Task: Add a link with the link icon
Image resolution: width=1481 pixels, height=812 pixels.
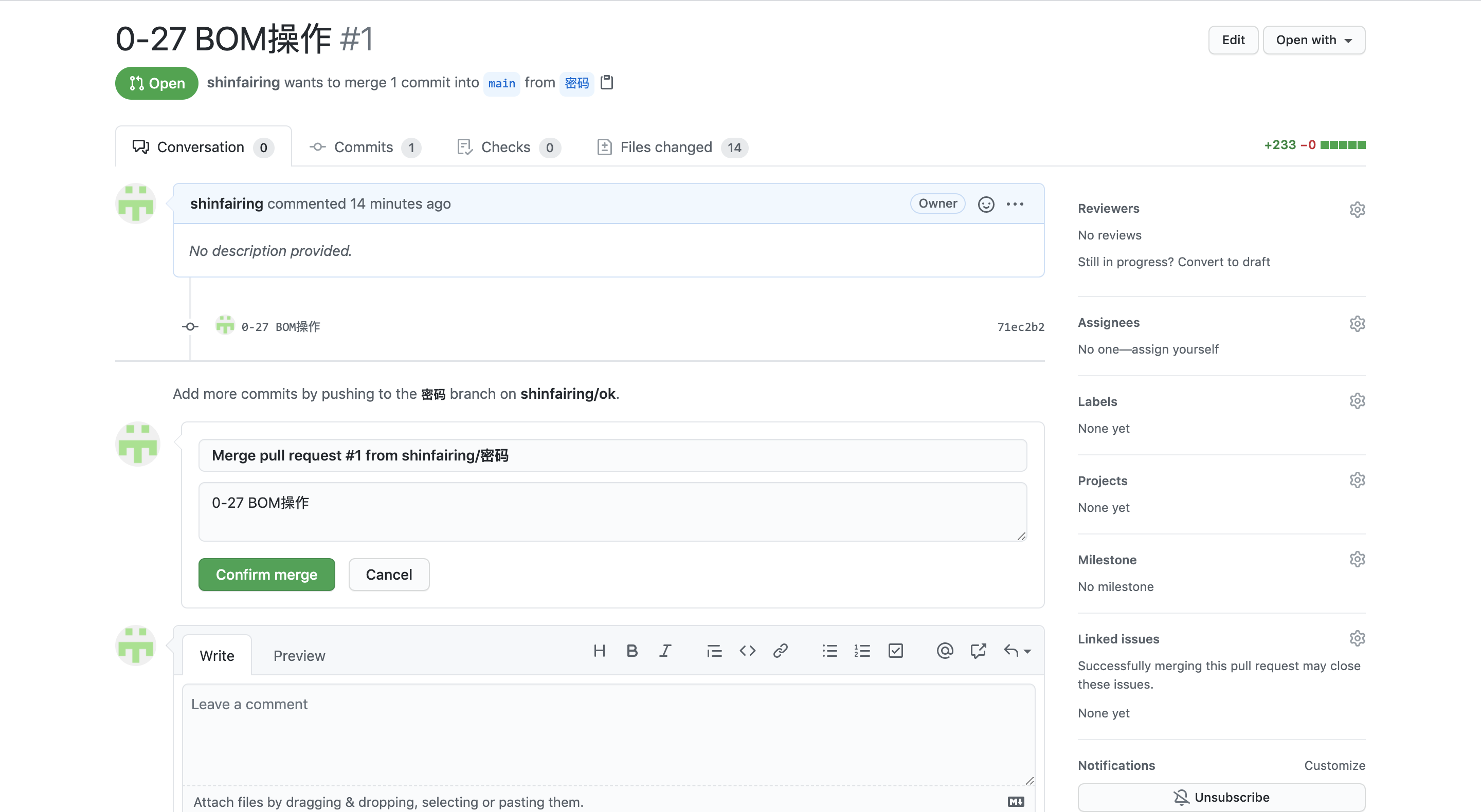Action: tap(780, 651)
